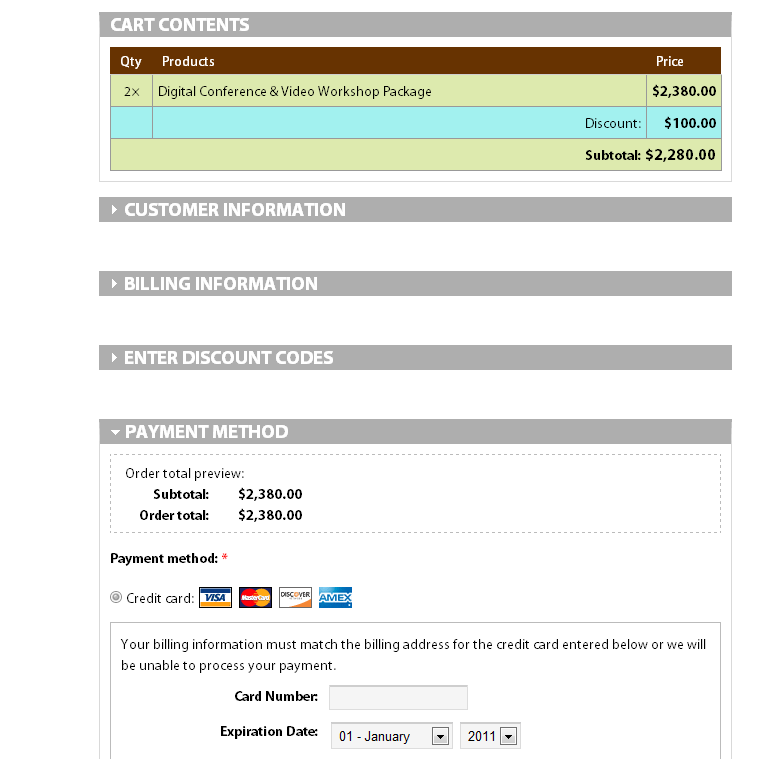759x759 pixels.
Task: Click the Digital Conference & Video Workshop Package product
Action: [x=295, y=91]
